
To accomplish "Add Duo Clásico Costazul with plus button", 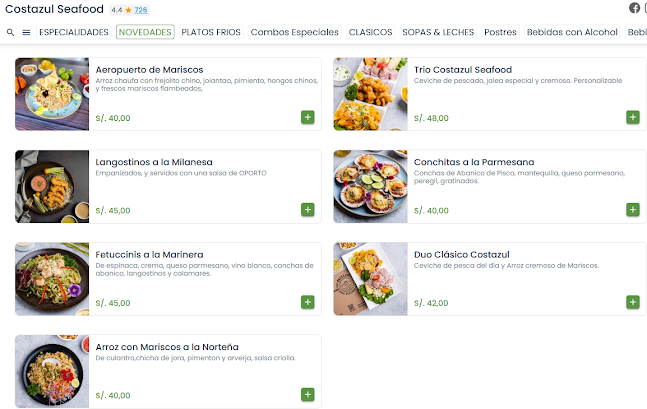I will click(633, 302).
